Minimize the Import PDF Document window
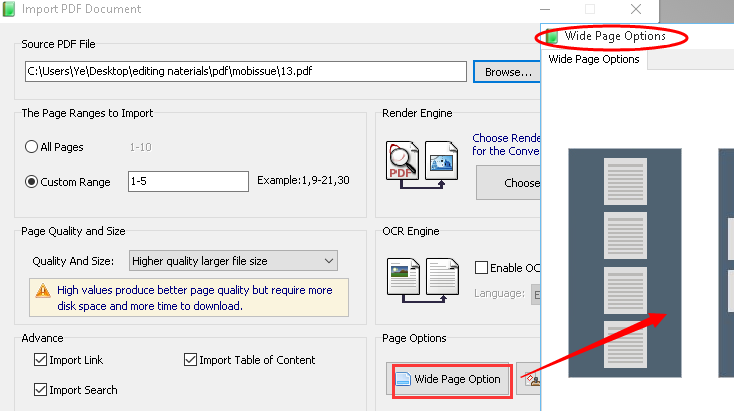Image resolution: width=734 pixels, height=411 pixels. click(x=545, y=9)
